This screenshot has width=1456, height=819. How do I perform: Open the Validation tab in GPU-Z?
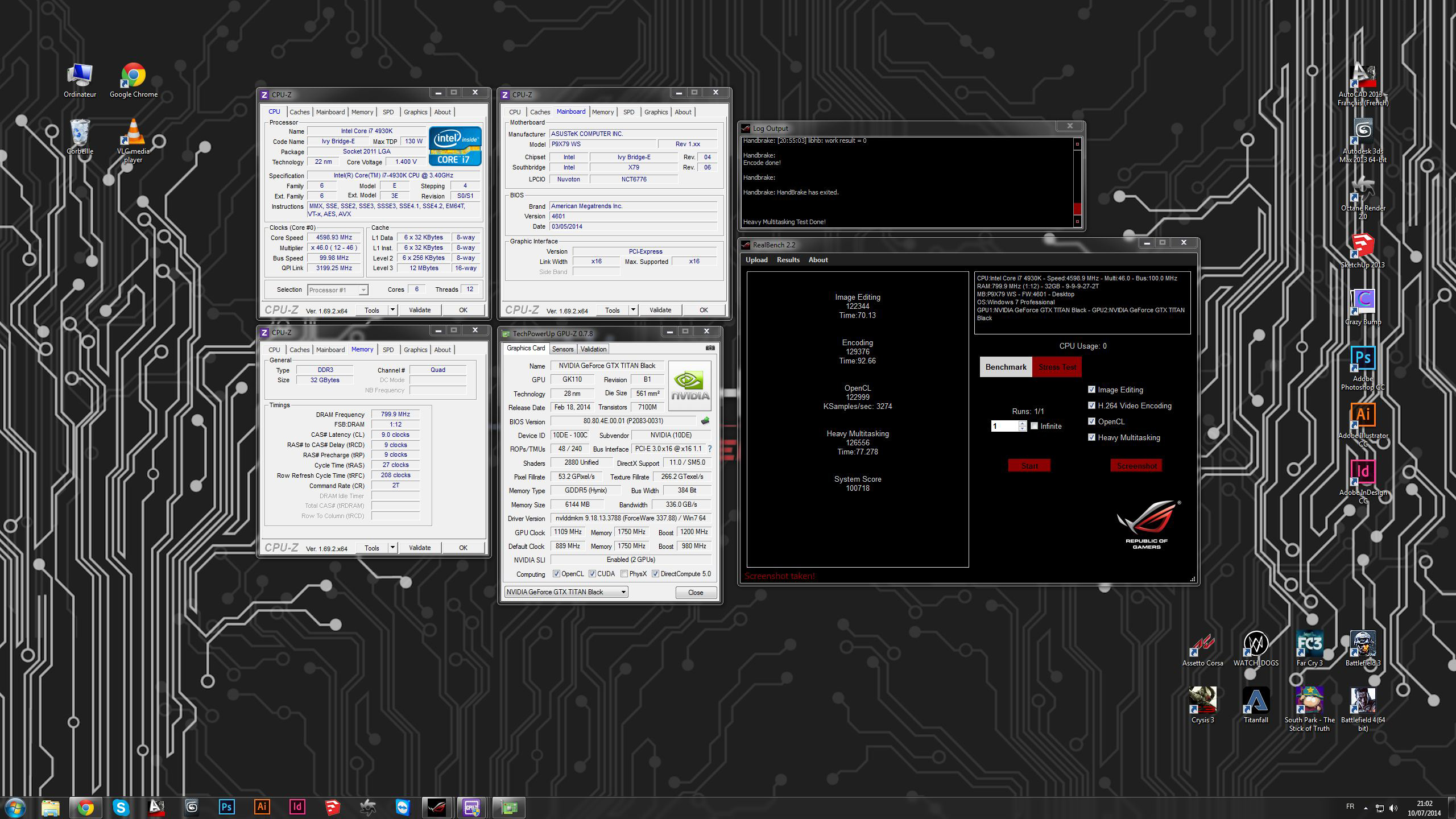[593, 349]
